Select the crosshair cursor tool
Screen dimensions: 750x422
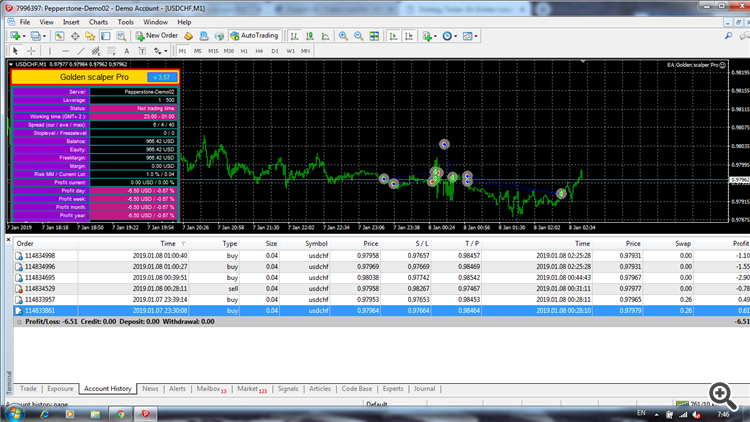pos(31,50)
